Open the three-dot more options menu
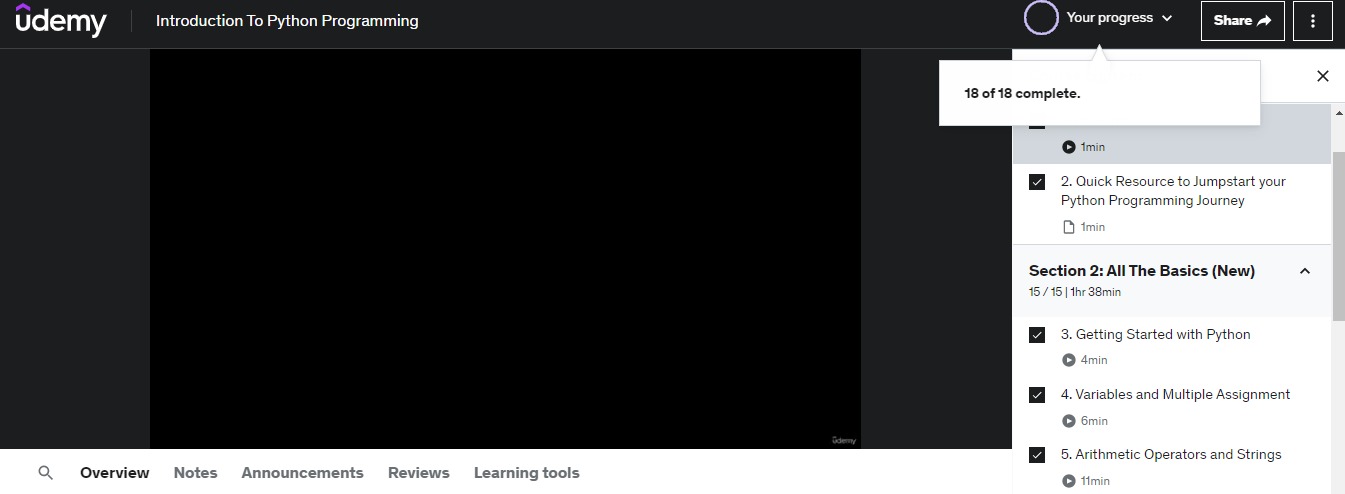This screenshot has width=1345, height=494. coord(1313,20)
